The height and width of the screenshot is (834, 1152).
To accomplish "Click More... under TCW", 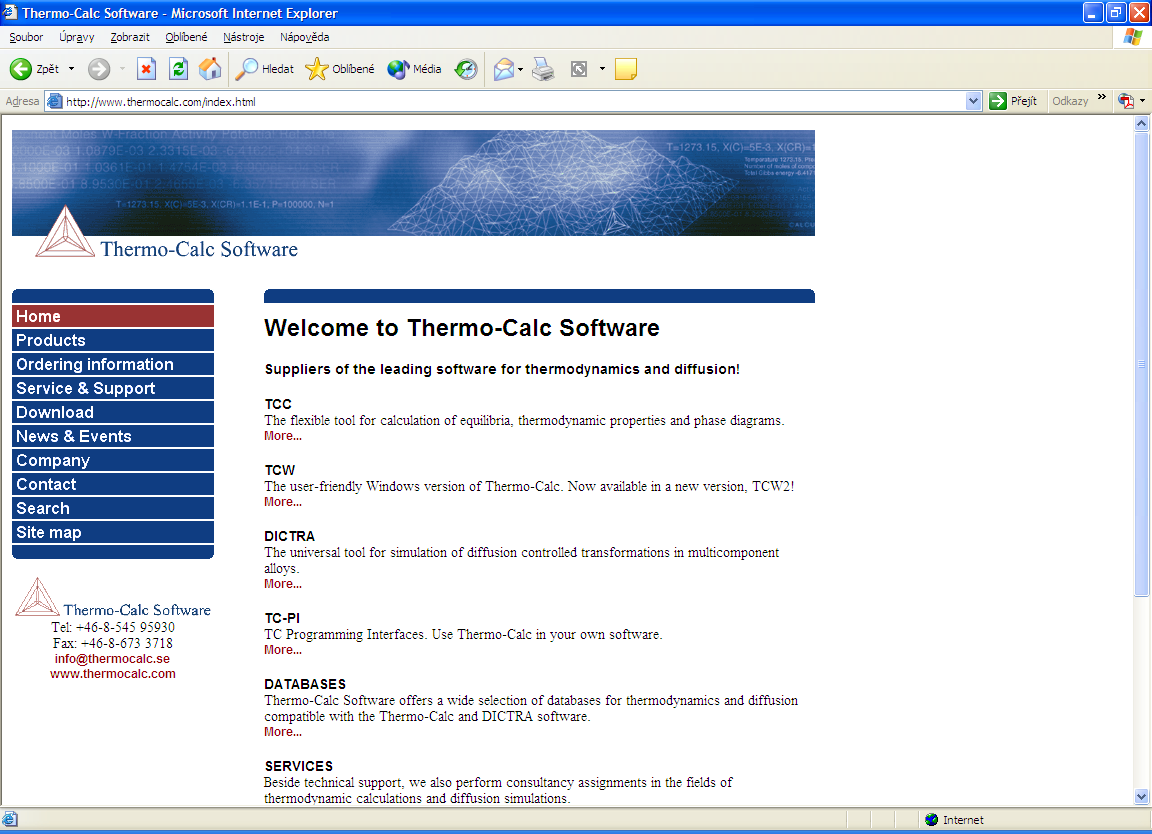I will click(x=283, y=502).
